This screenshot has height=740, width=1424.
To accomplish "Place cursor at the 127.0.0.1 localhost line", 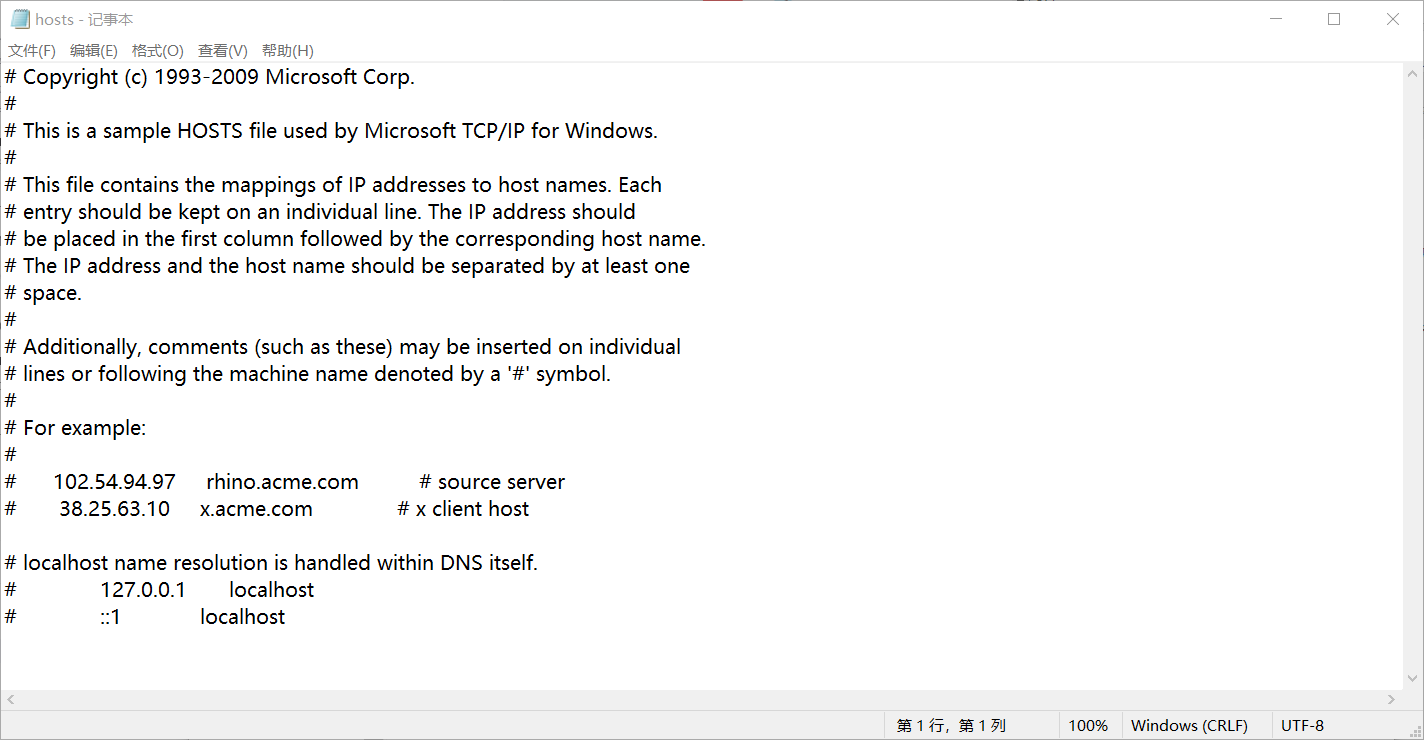I will click(160, 590).
